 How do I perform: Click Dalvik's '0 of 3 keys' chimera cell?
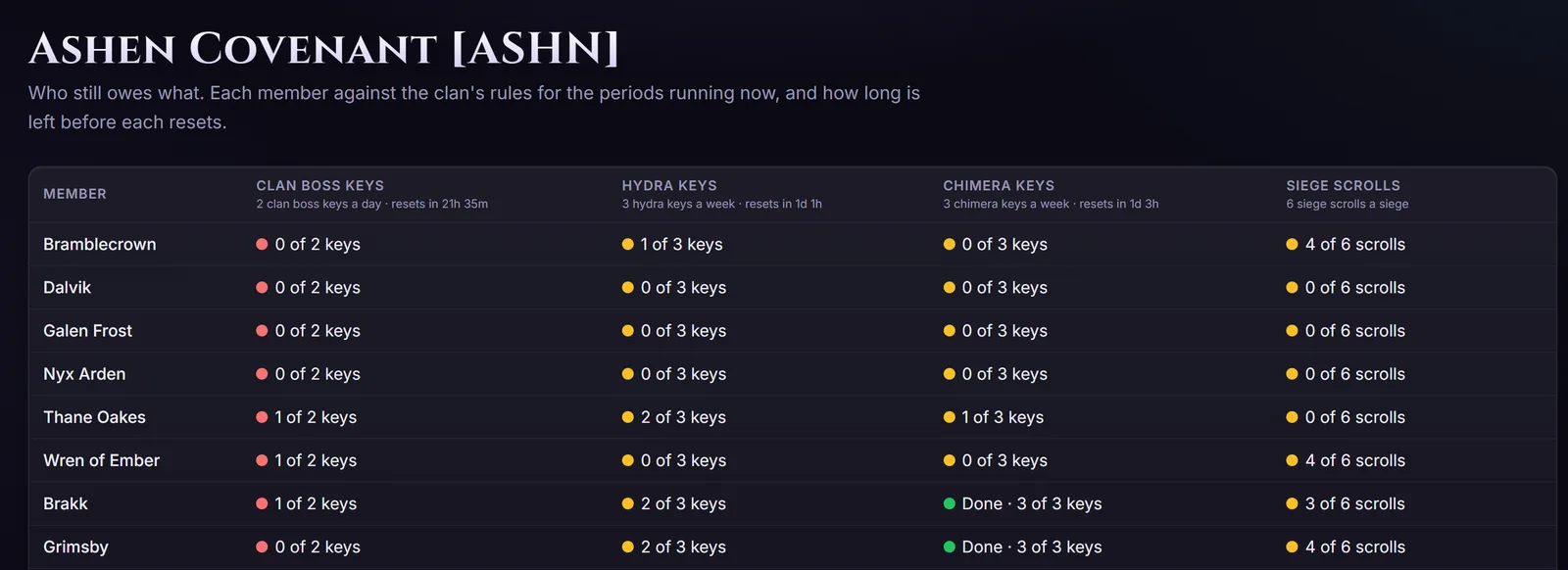click(x=995, y=287)
